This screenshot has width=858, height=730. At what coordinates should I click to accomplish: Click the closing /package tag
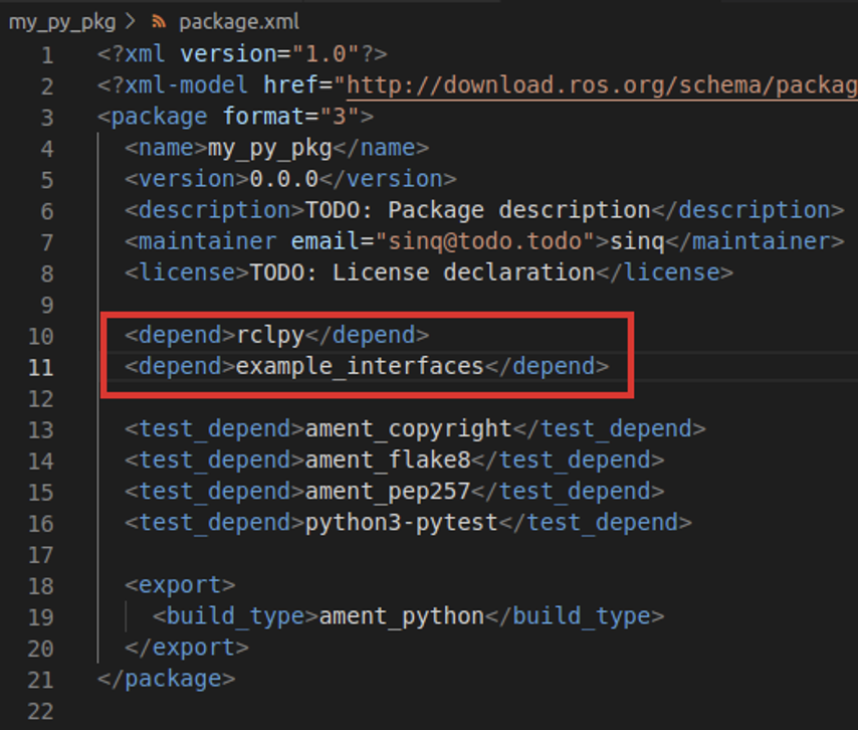click(x=166, y=679)
